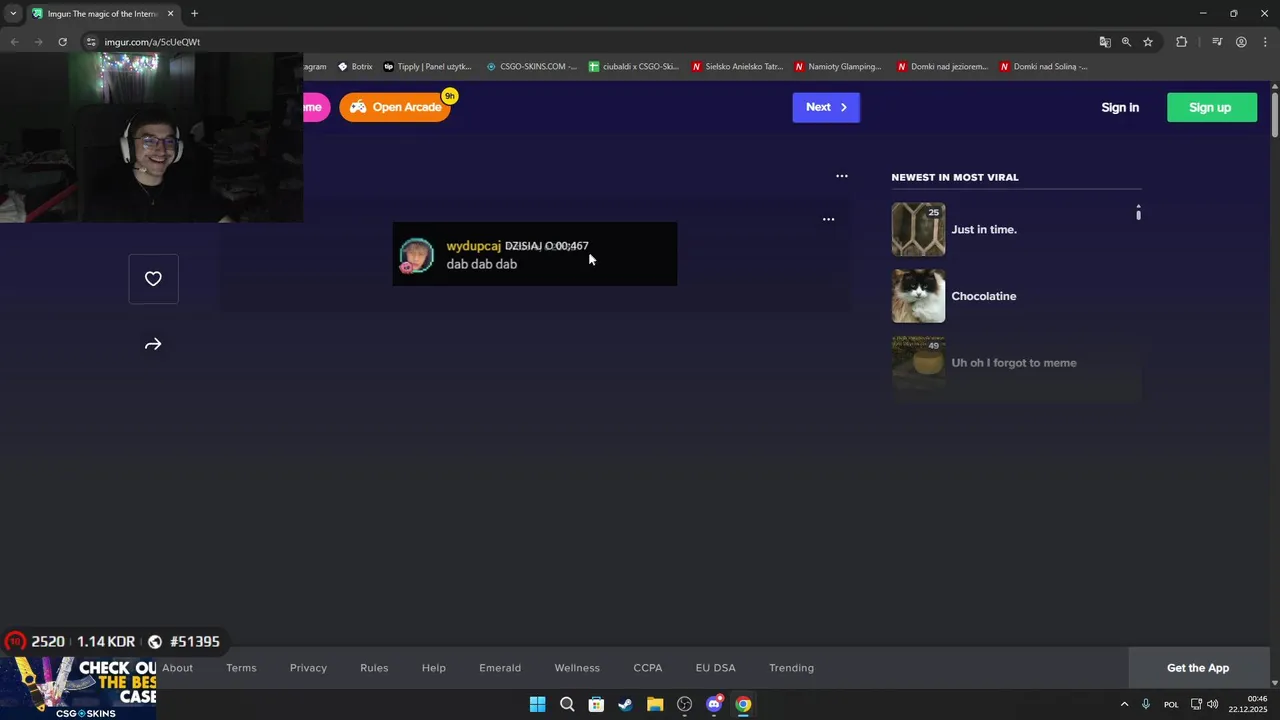The image size is (1280, 720).
Task: Open the Tipply Panel bookmark
Action: click(x=428, y=67)
